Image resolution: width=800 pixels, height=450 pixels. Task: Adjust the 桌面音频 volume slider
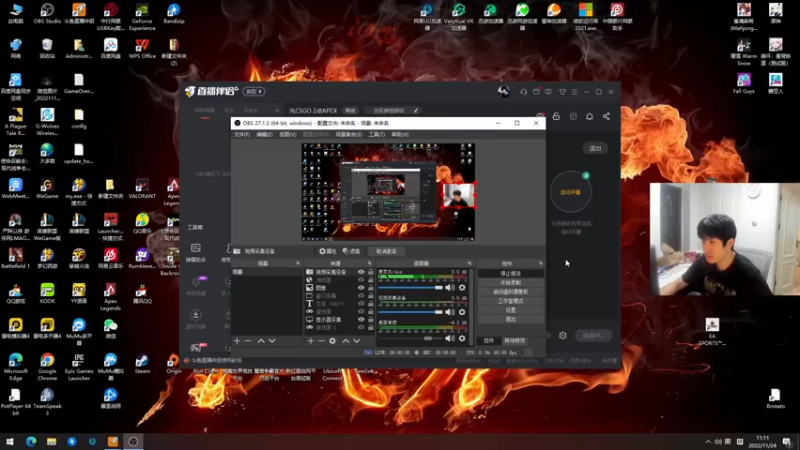(411, 338)
